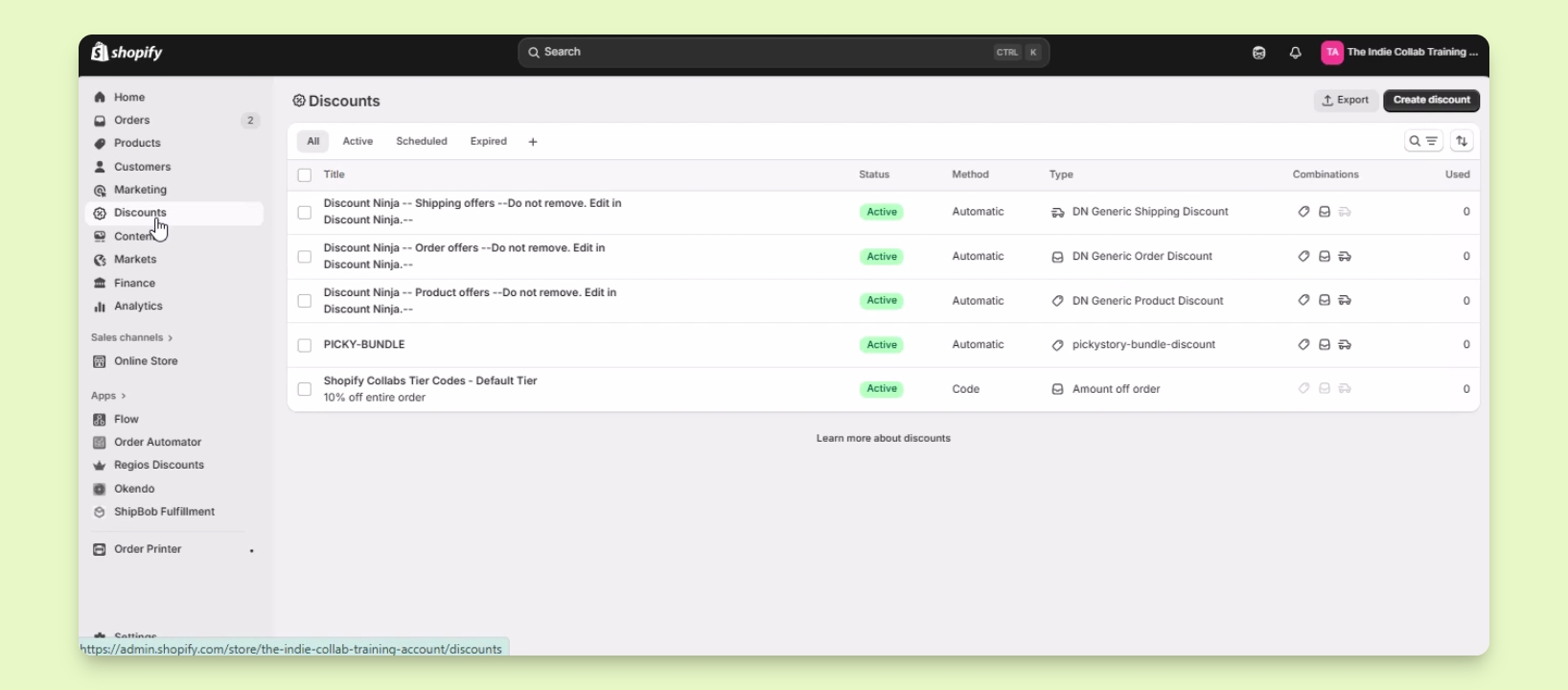Switch to the Scheduled tab

[422, 141]
